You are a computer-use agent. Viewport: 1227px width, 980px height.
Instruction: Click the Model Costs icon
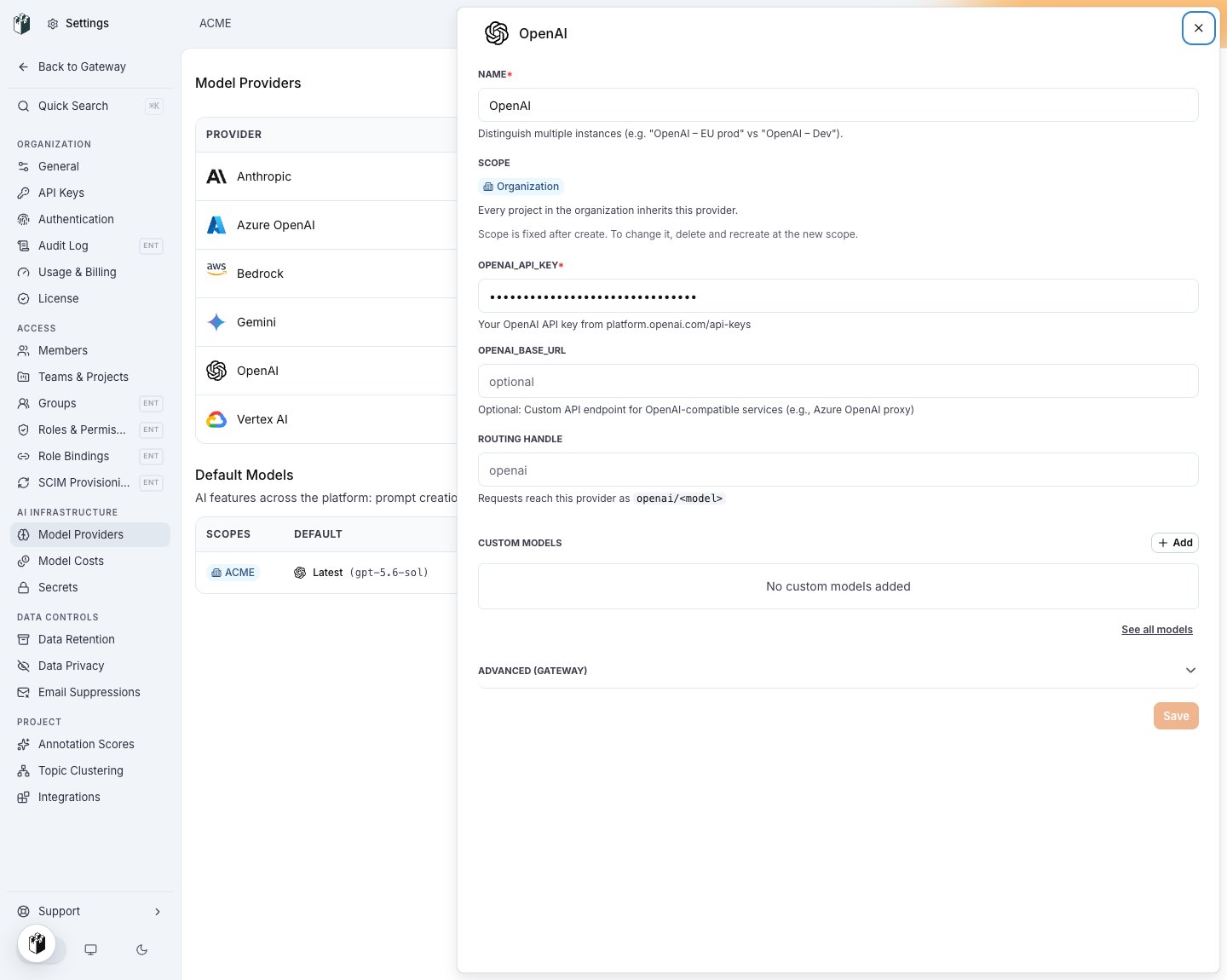coord(24,561)
